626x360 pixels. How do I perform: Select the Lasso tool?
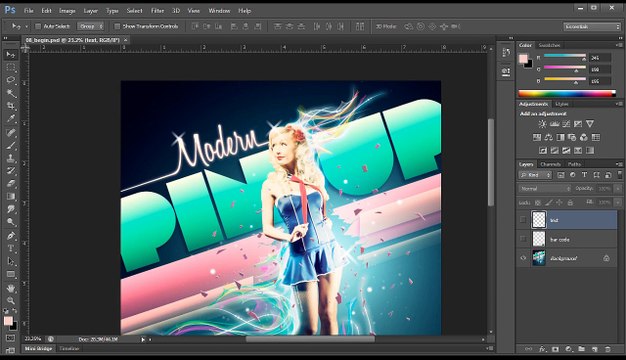tap(11, 80)
